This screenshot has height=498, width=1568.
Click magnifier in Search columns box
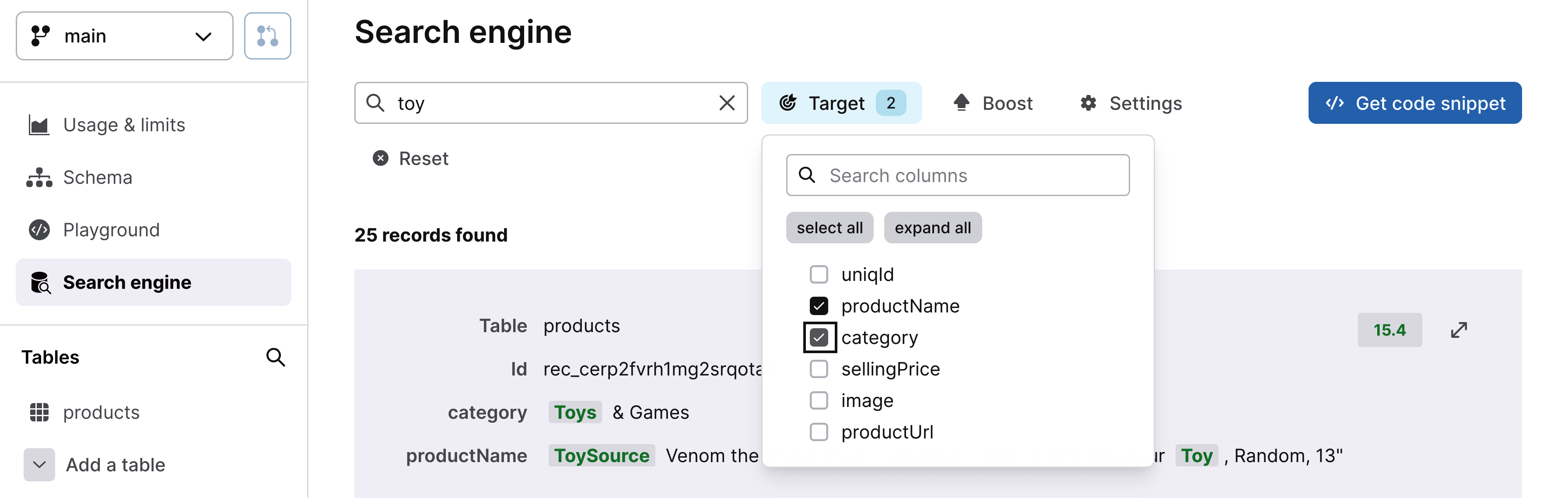pos(806,175)
